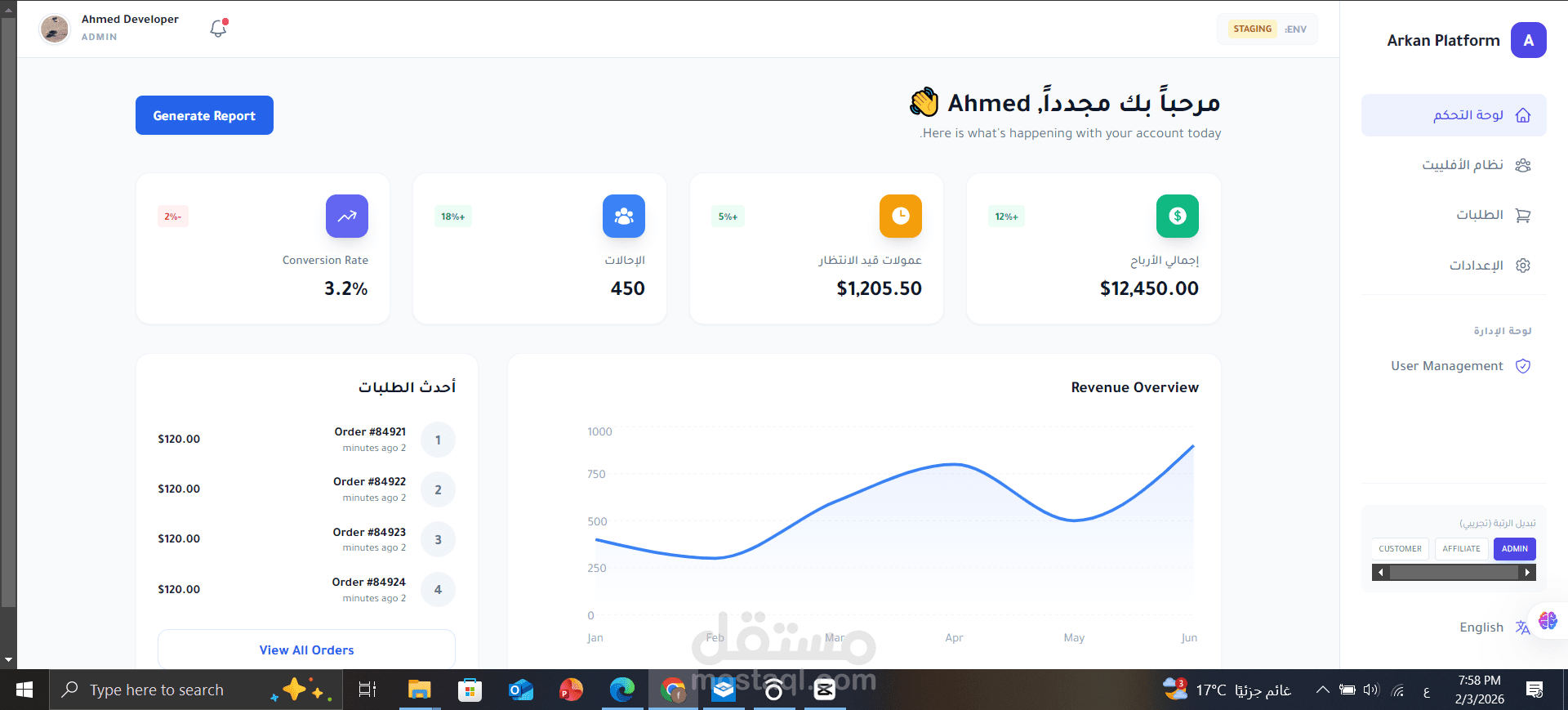Switch role to AFFILIATE
Screen dimensions: 1568x710
tap(1461, 549)
